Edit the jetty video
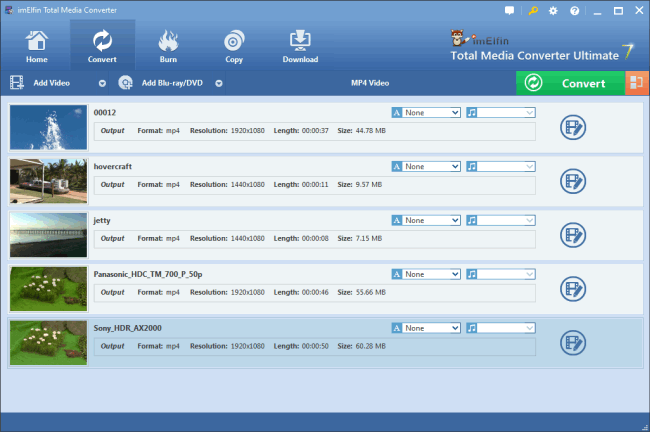This screenshot has height=432, width=650. pyautogui.click(x=573, y=235)
